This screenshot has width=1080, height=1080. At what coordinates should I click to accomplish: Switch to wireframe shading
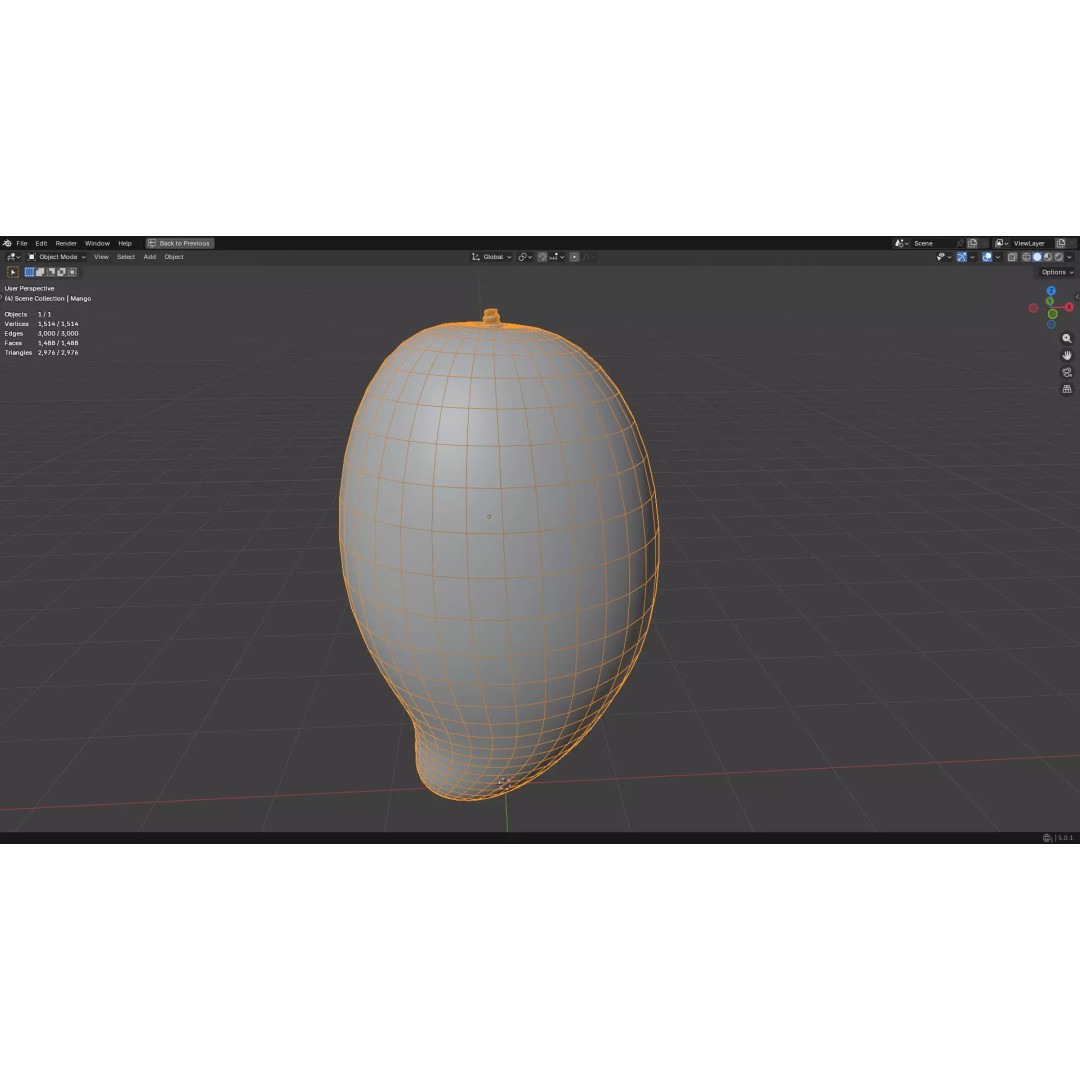tap(1026, 257)
